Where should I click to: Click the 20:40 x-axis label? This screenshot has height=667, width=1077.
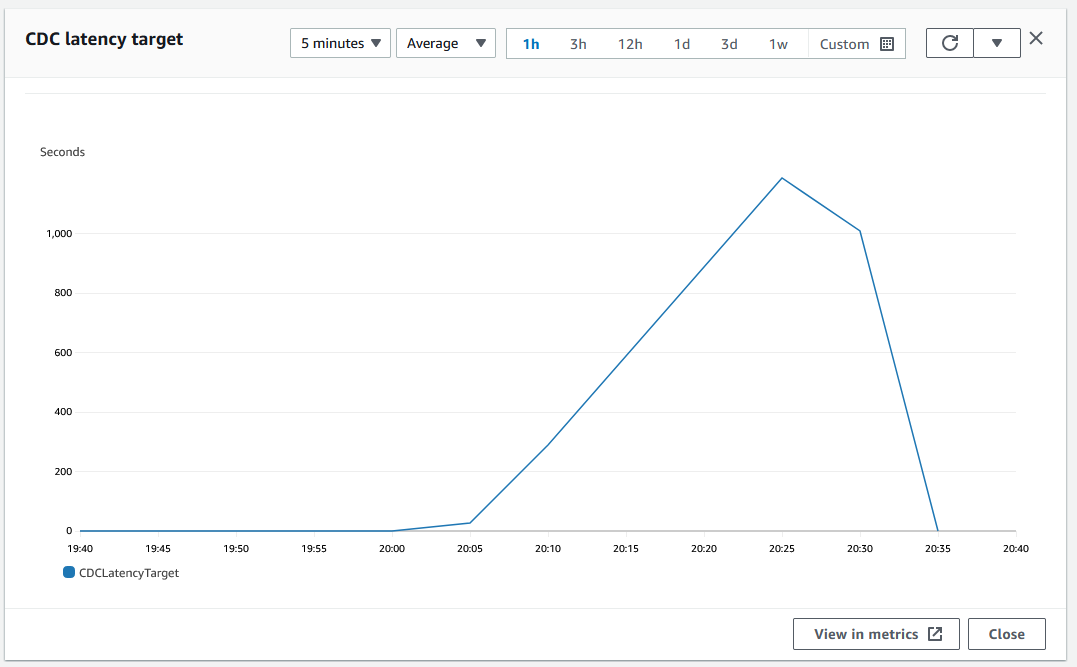tap(1016, 549)
